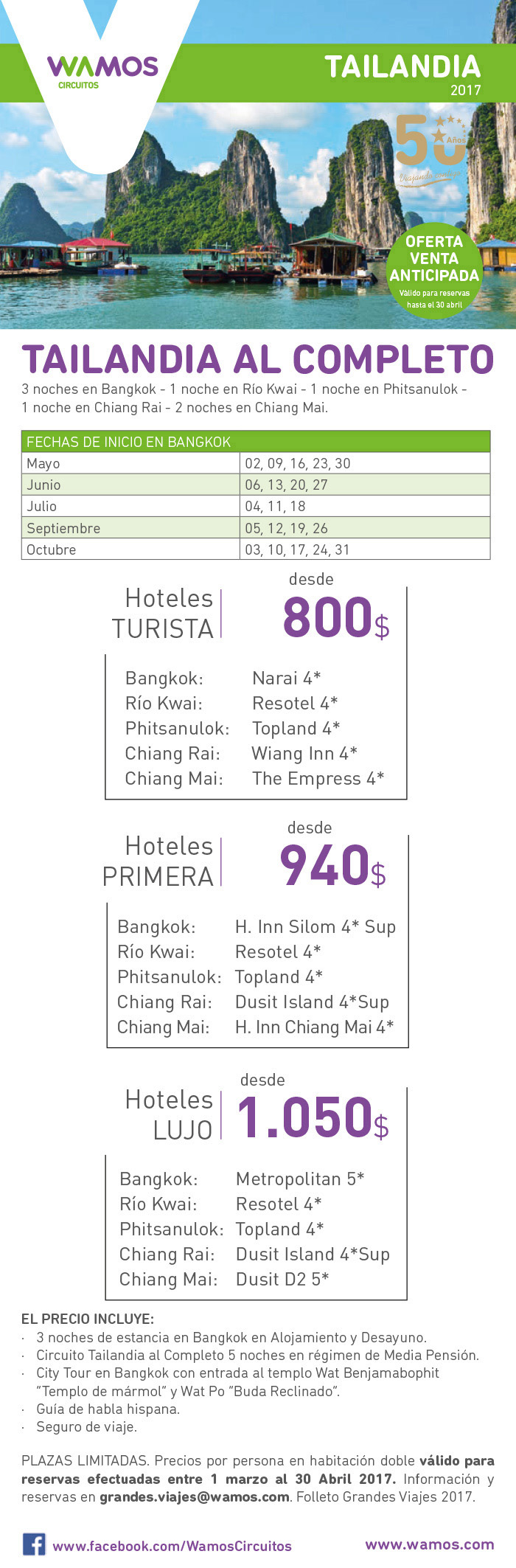Image resolution: width=516 pixels, height=1568 pixels.
Task: Select the Junio departure dates row
Action: (x=256, y=485)
